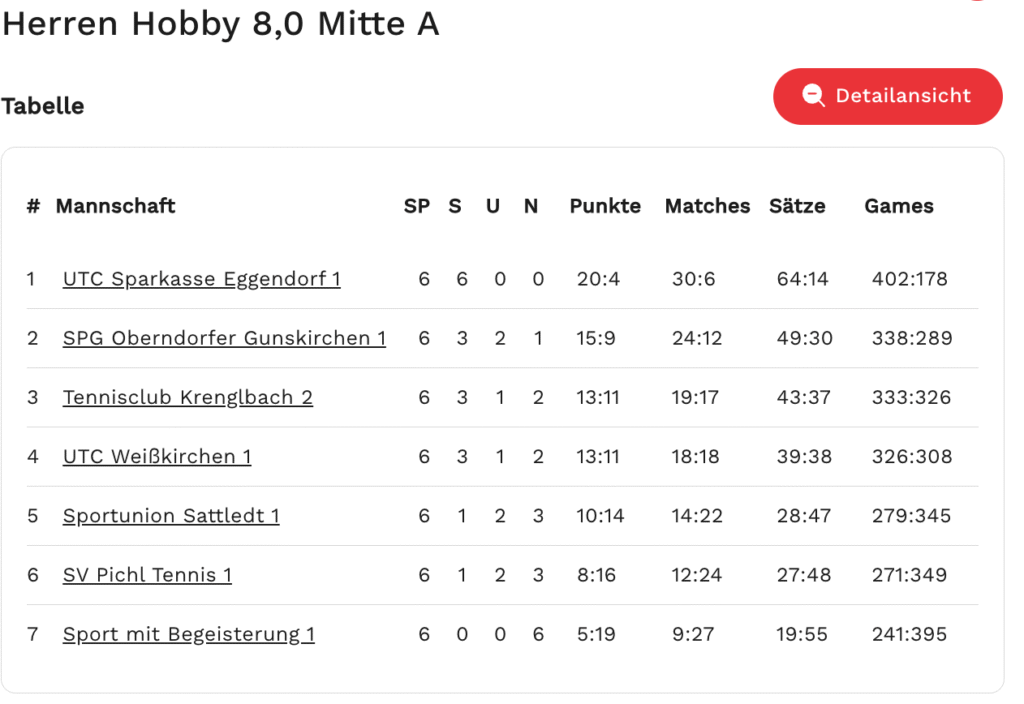Open Sport mit Begeisterung 1 team
1024x704 pixels.
[188, 634]
